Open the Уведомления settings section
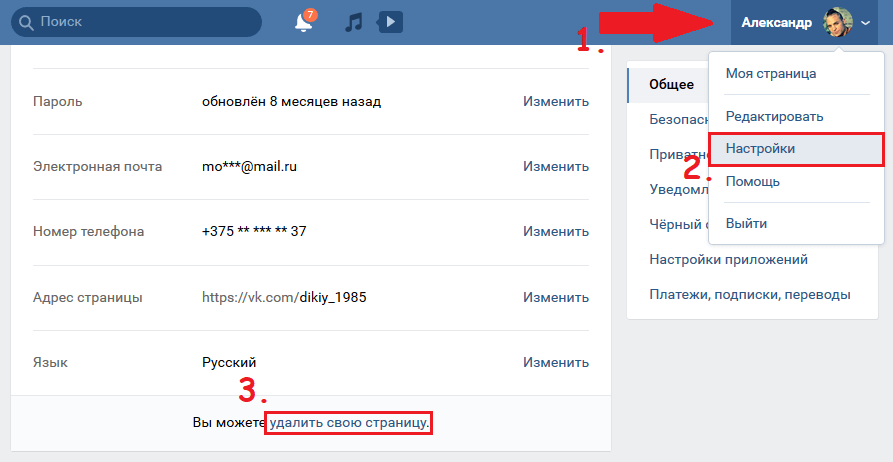The height and width of the screenshot is (462, 893). (679, 189)
